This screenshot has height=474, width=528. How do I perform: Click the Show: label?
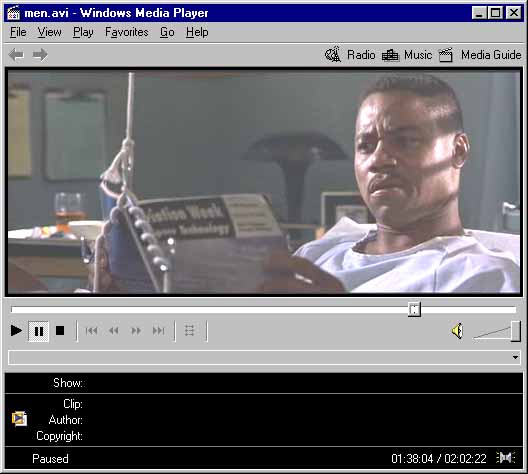click(68, 383)
